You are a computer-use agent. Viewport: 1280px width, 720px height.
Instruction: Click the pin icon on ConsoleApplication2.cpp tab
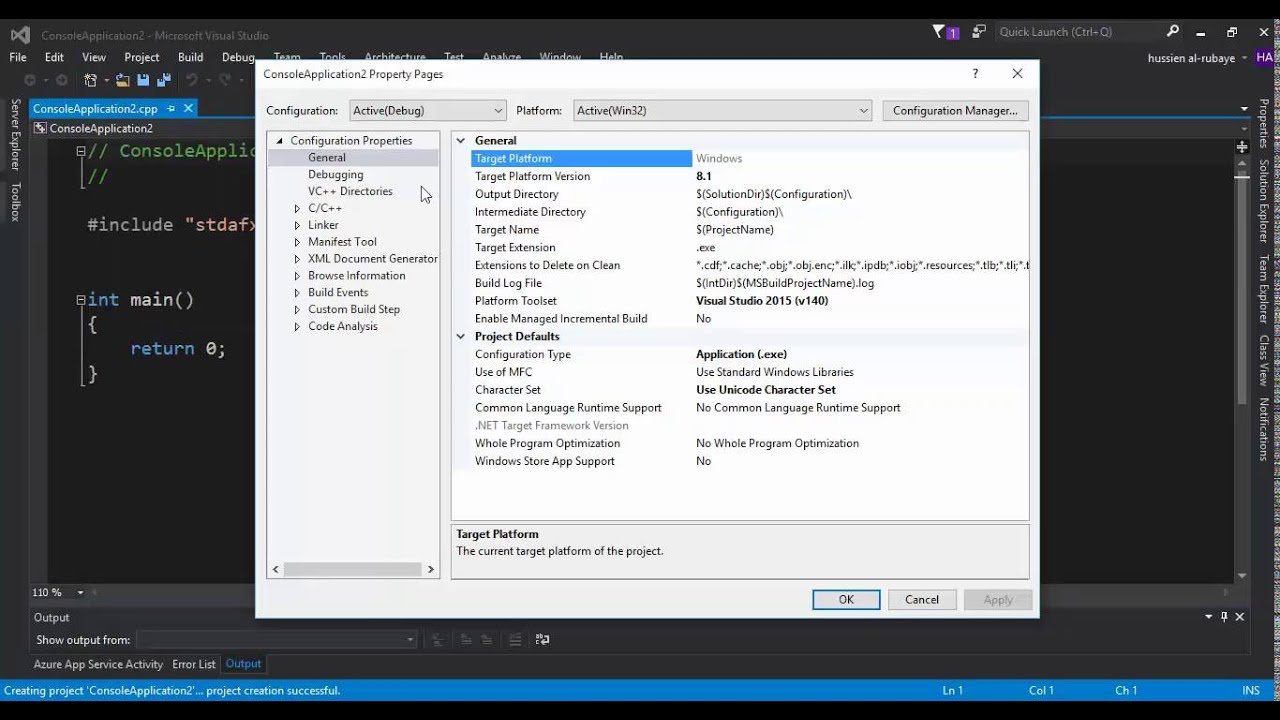coord(171,108)
